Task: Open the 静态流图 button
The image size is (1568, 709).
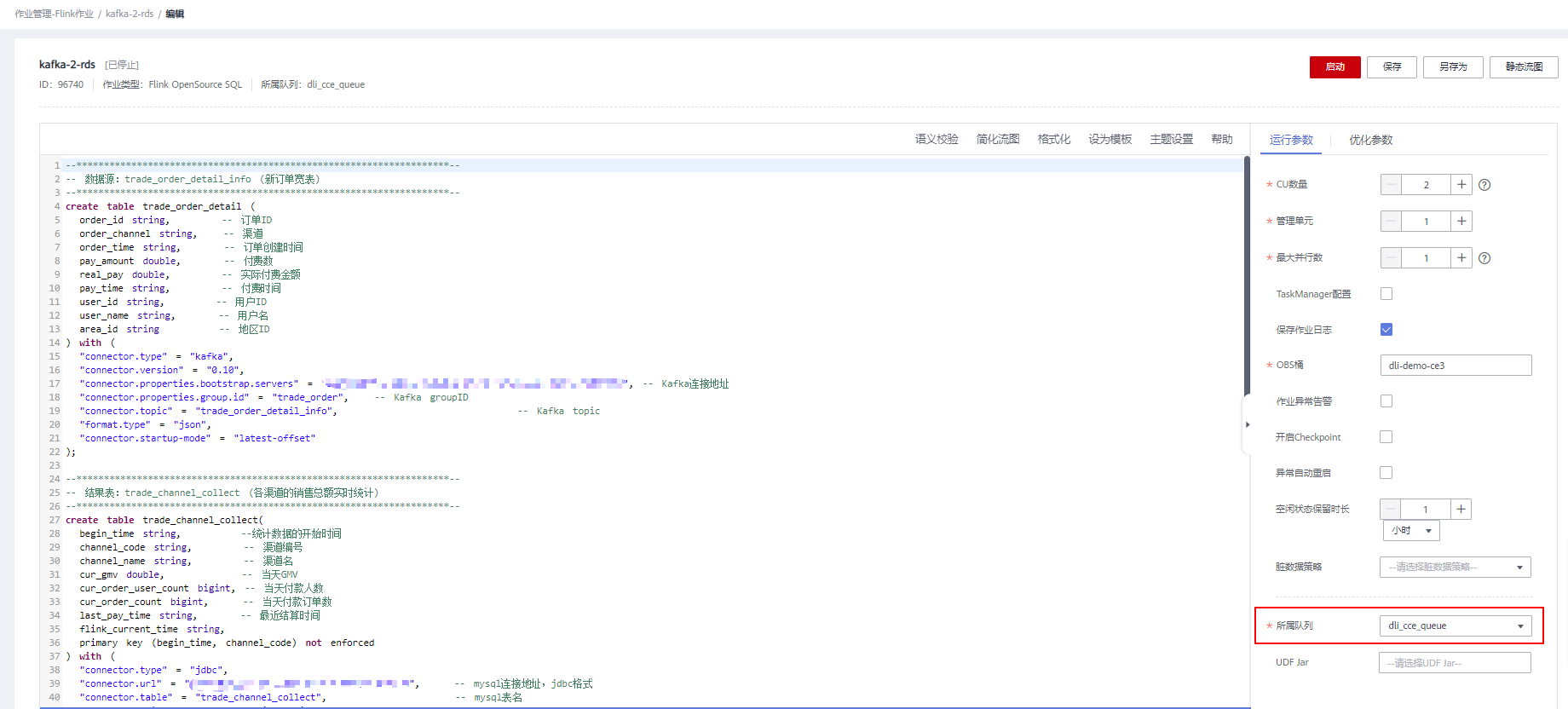Action: (x=1524, y=67)
